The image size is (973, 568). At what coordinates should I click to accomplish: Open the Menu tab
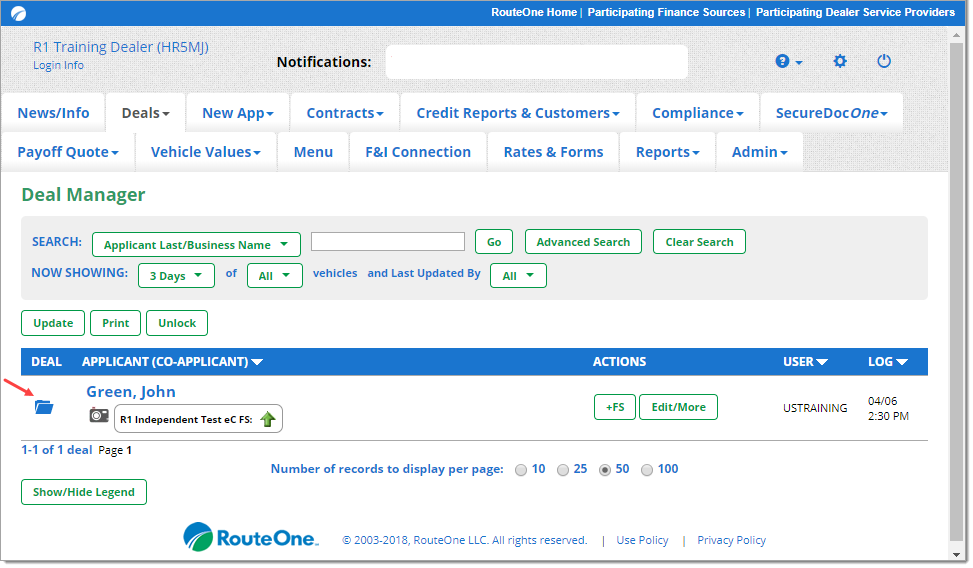(313, 152)
